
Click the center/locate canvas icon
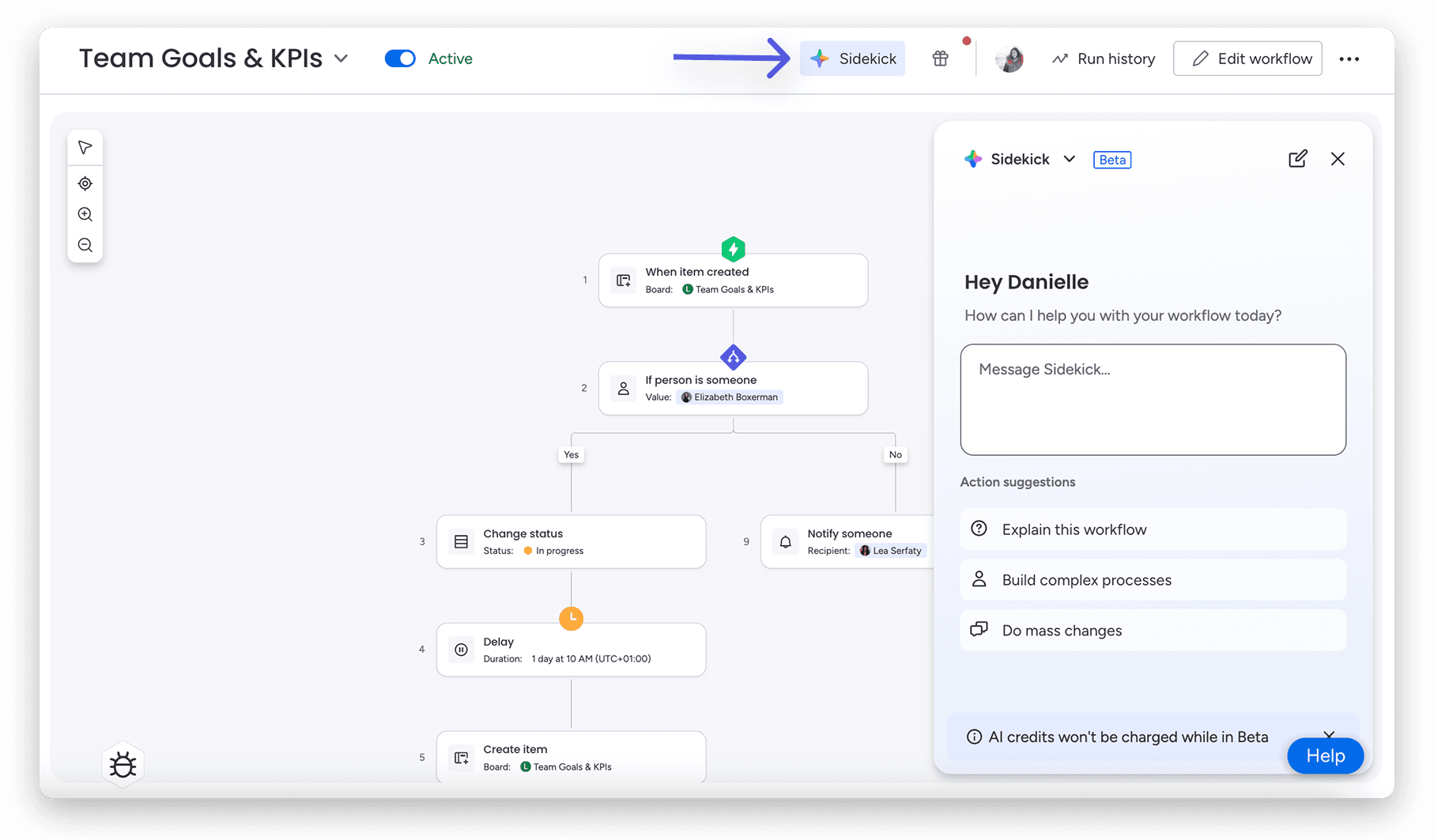point(85,183)
